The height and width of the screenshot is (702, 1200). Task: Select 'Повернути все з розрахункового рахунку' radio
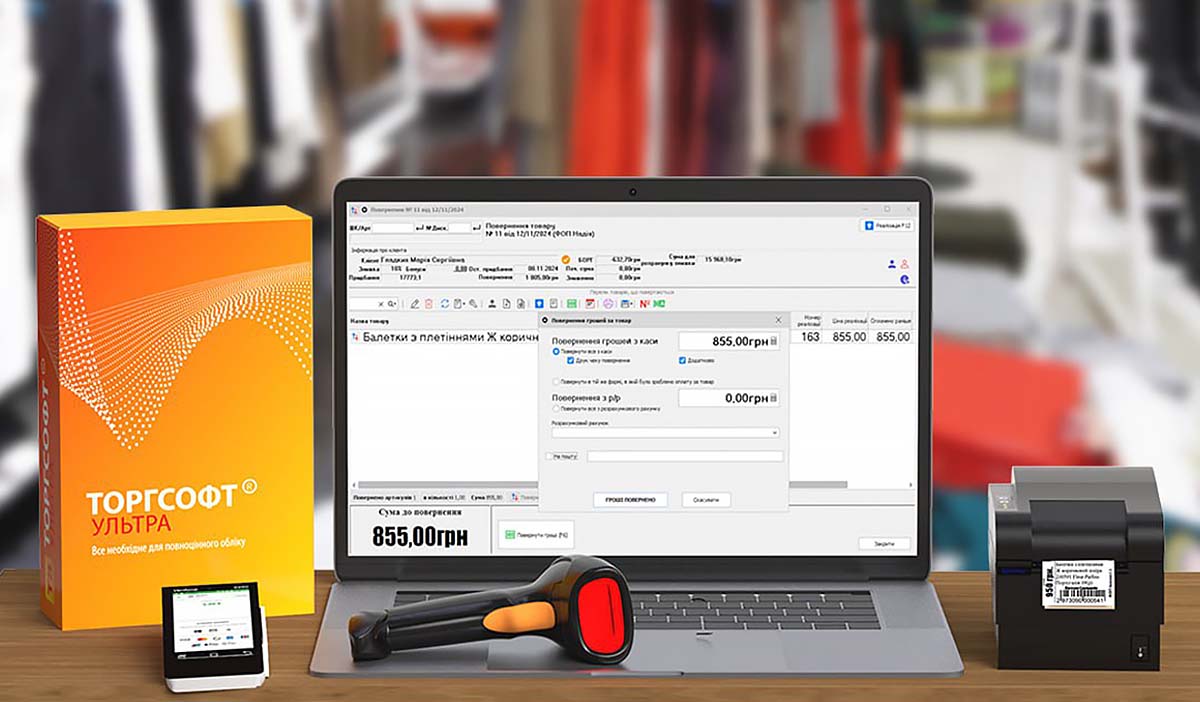[556, 409]
